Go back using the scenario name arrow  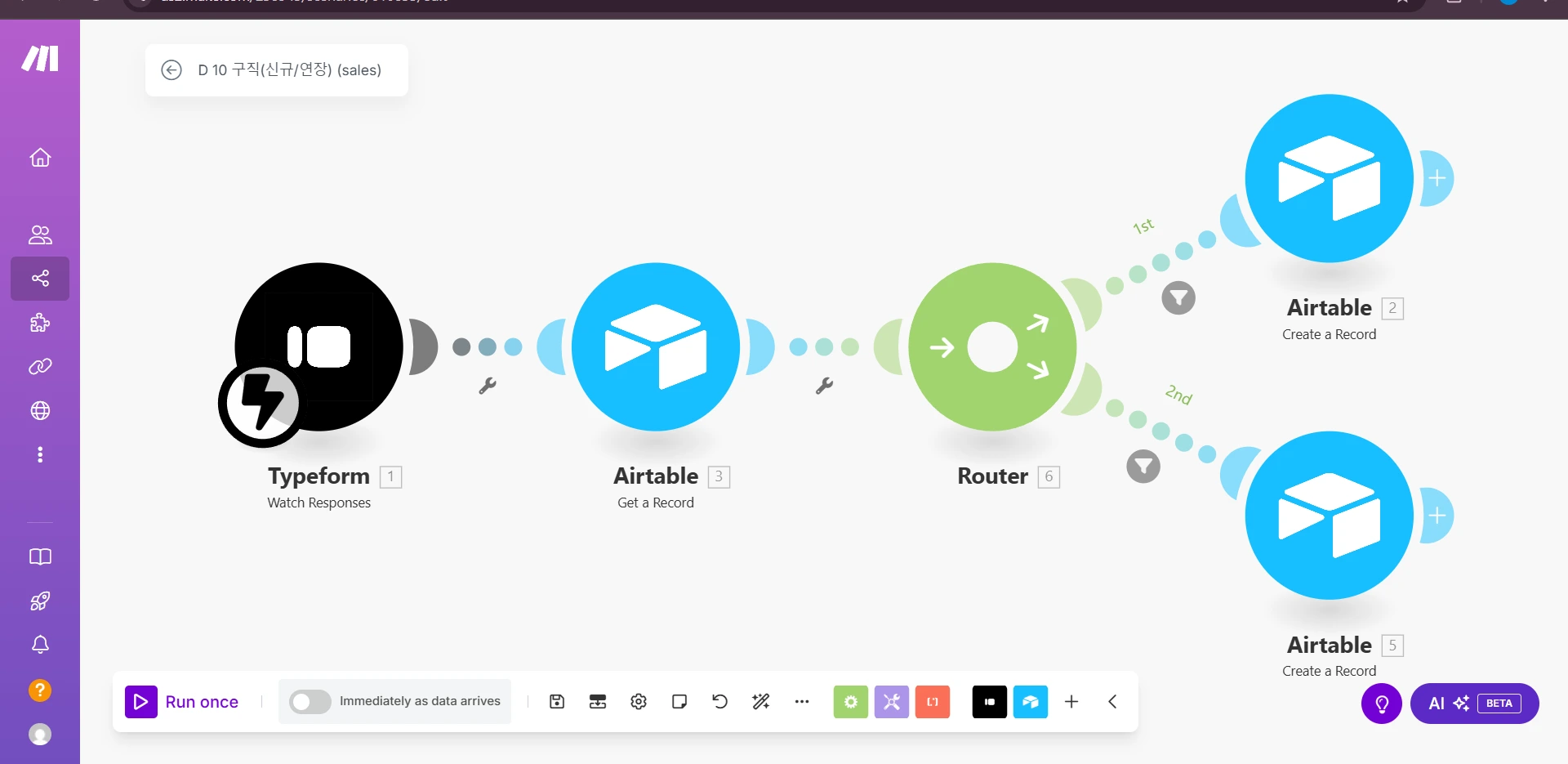coord(171,70)
